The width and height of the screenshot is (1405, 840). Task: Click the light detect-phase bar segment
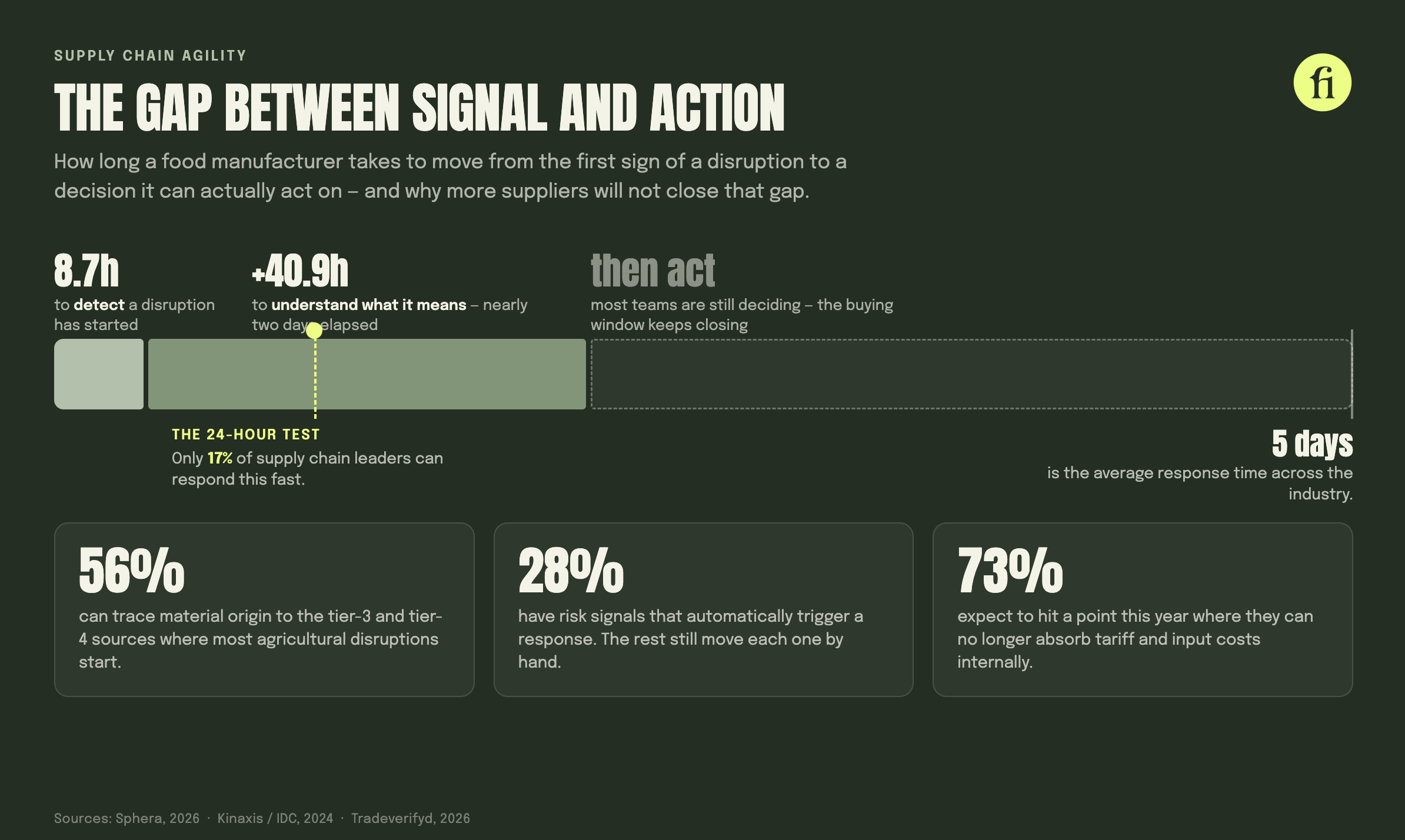click(x=99, y=374)
